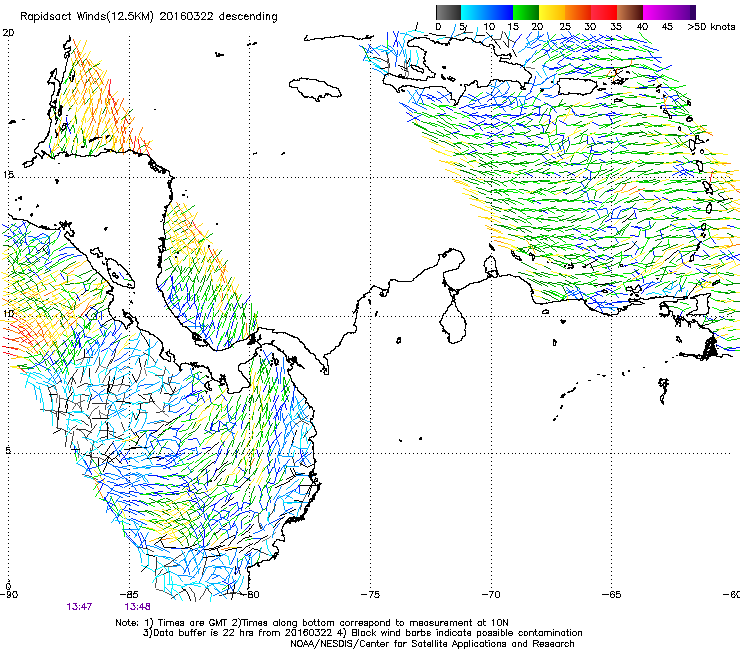Screen dimensions: 740x650
Task: Click the '20' latitude axis label
Action: (x=8, y=33)
